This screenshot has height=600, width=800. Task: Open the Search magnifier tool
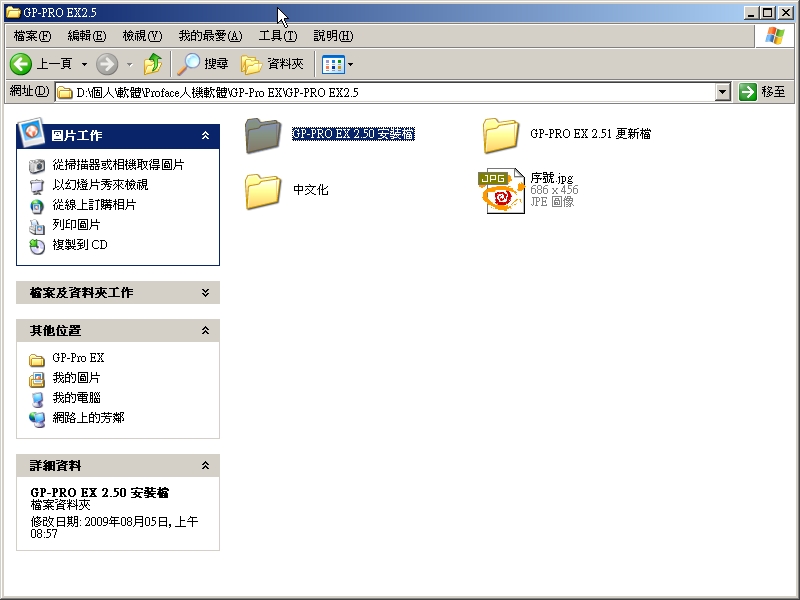click(x=190, y=64)
